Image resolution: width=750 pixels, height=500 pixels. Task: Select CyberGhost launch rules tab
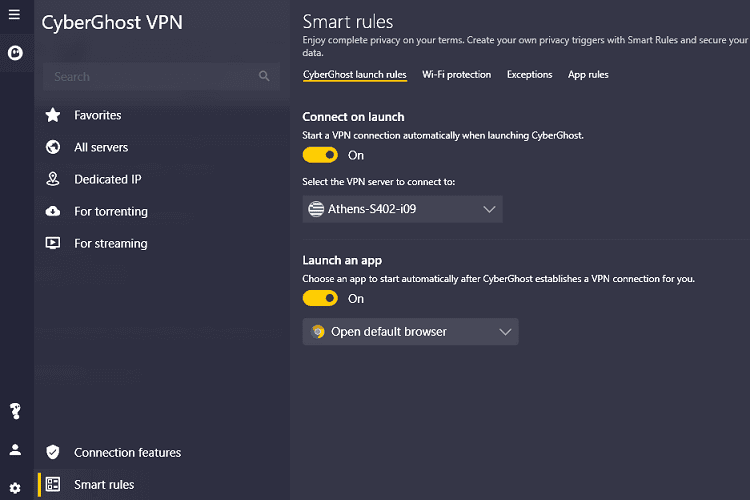point(355,75)
